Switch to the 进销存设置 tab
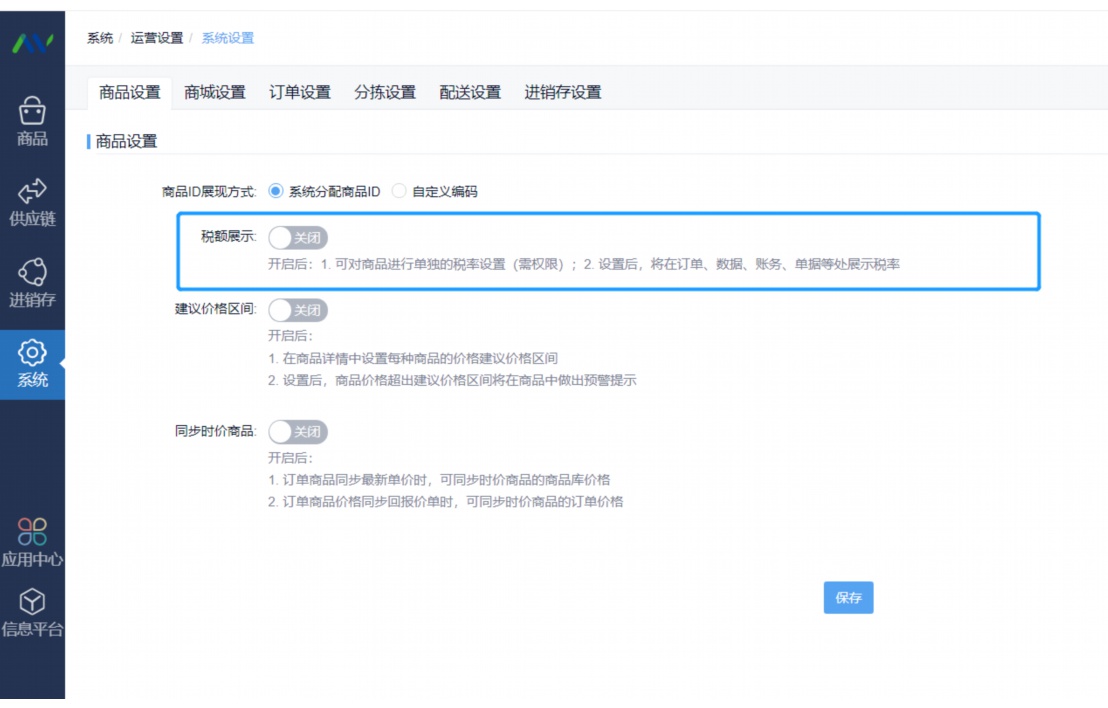This screenshot has width=1108, height=708. pos(562,93)
